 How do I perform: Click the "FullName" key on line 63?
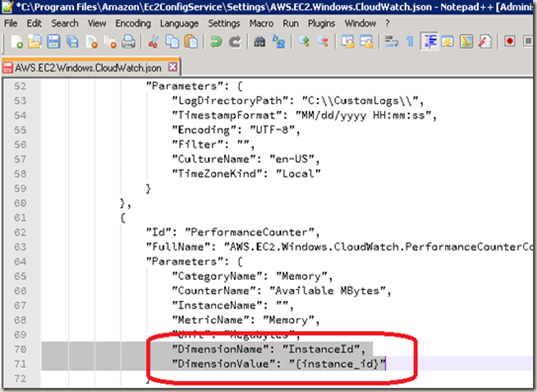(x=178, y=247)
